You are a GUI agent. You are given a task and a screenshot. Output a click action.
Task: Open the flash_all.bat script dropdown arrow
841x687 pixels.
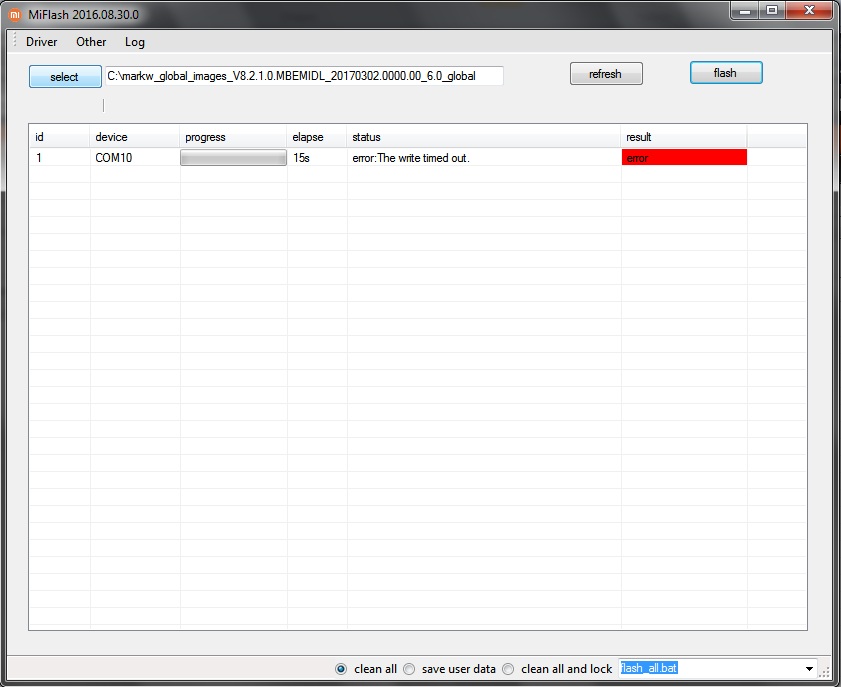809,669
